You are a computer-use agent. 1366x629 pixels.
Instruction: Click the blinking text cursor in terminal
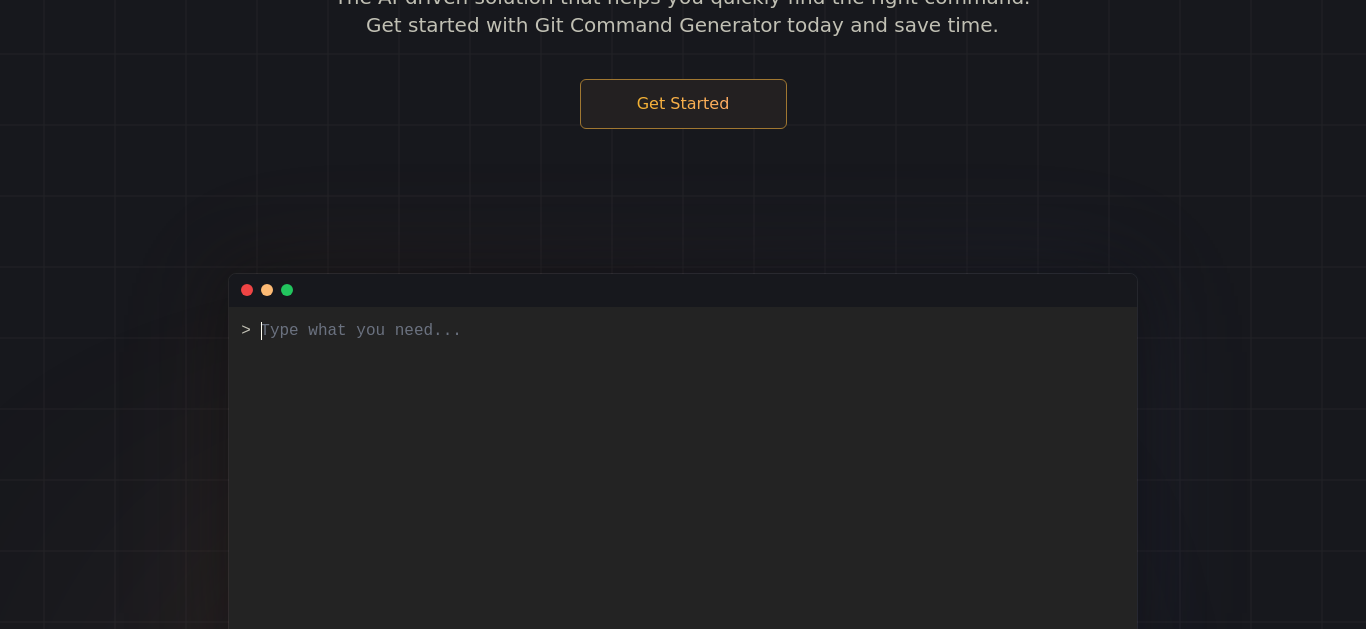pyautogui.click(x=261, y=331)
